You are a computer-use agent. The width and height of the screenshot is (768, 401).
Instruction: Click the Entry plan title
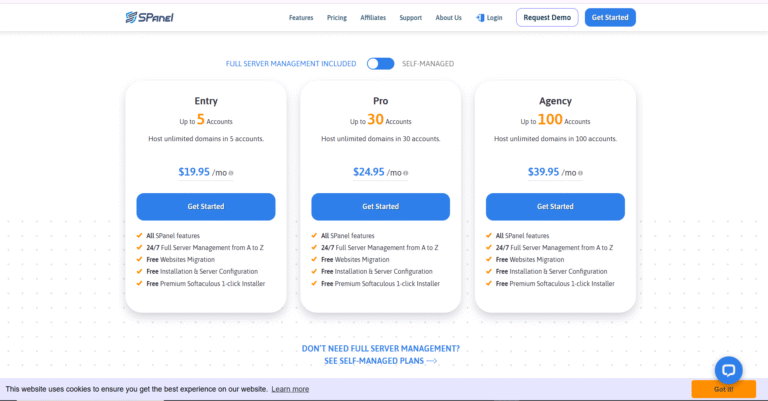point(206,101)
